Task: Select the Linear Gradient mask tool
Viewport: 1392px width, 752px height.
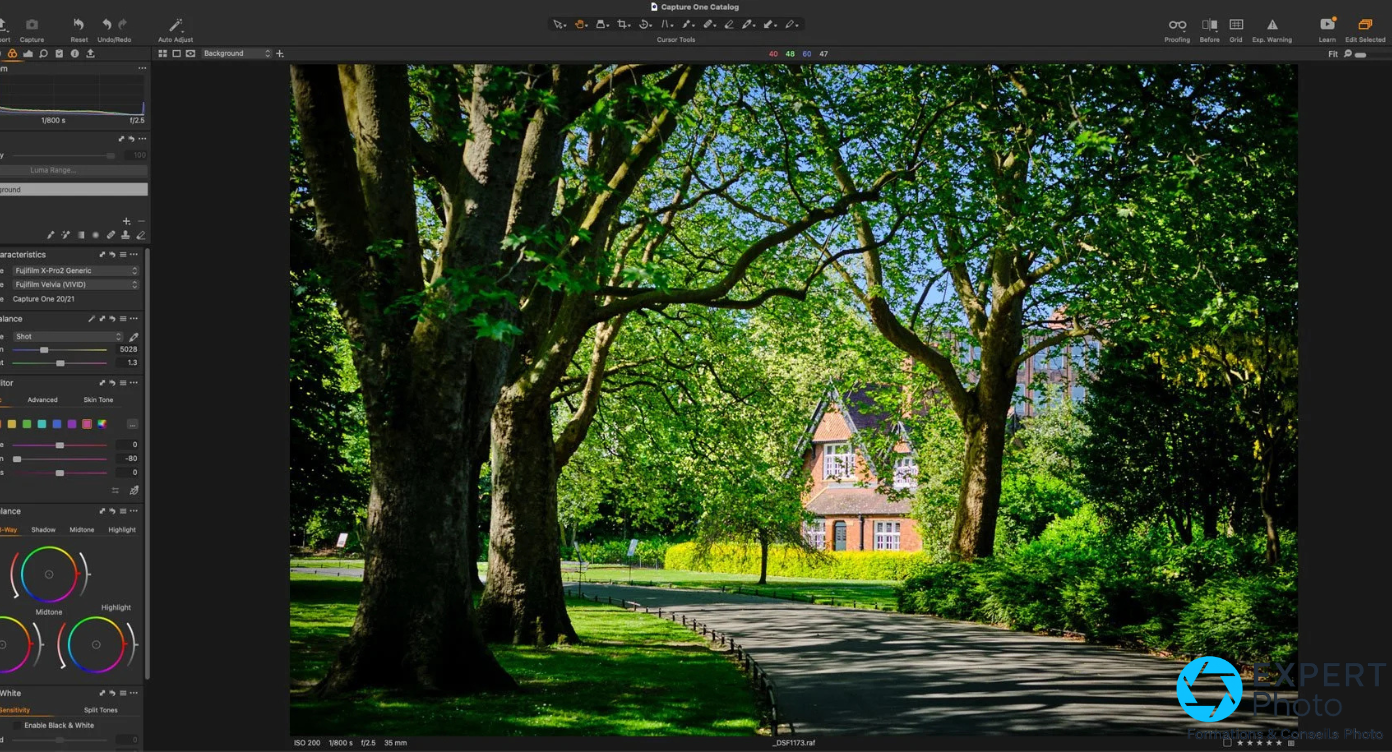Action: [81, 235]
